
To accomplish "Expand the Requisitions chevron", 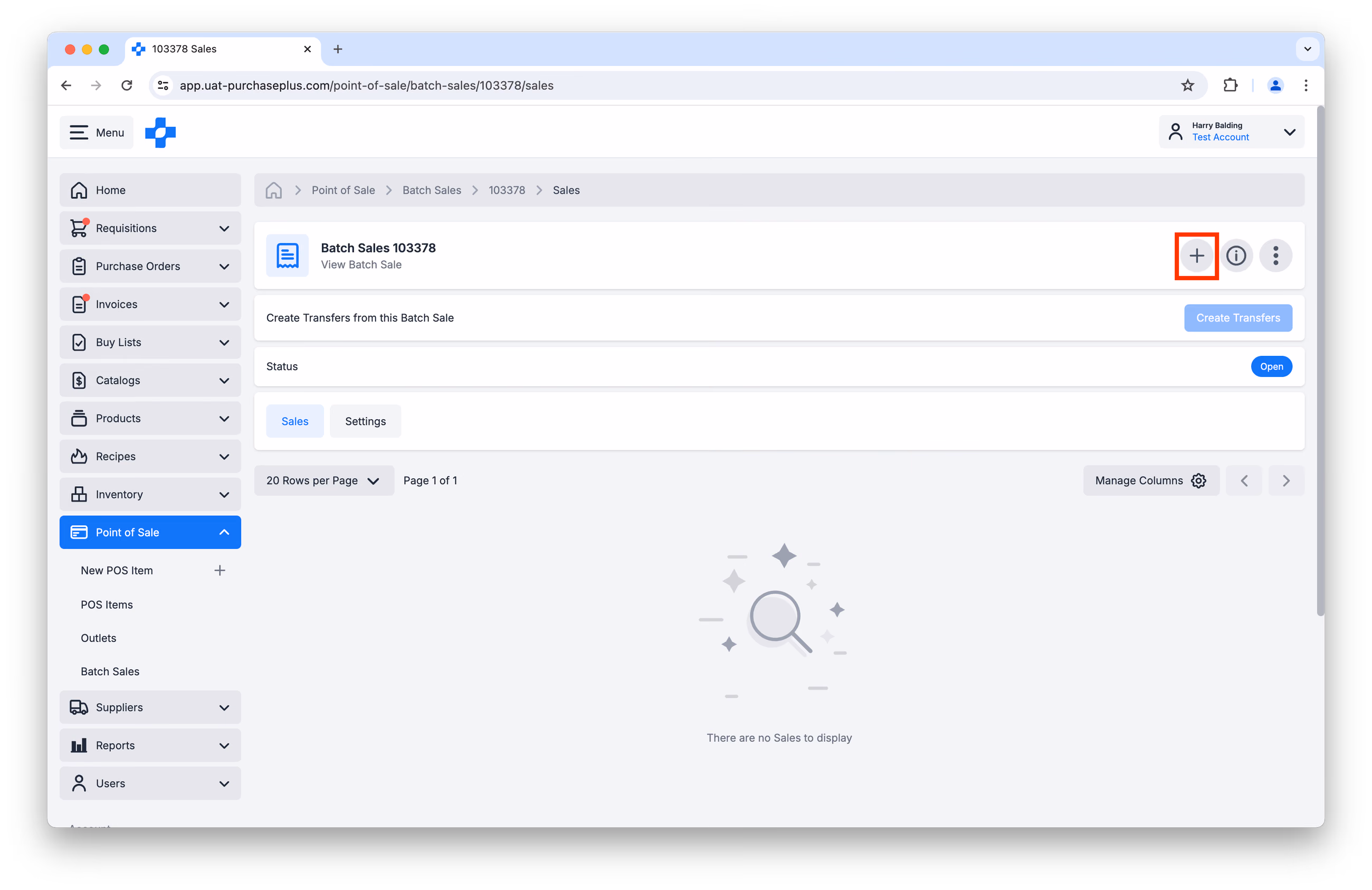I will click(224, 229).
